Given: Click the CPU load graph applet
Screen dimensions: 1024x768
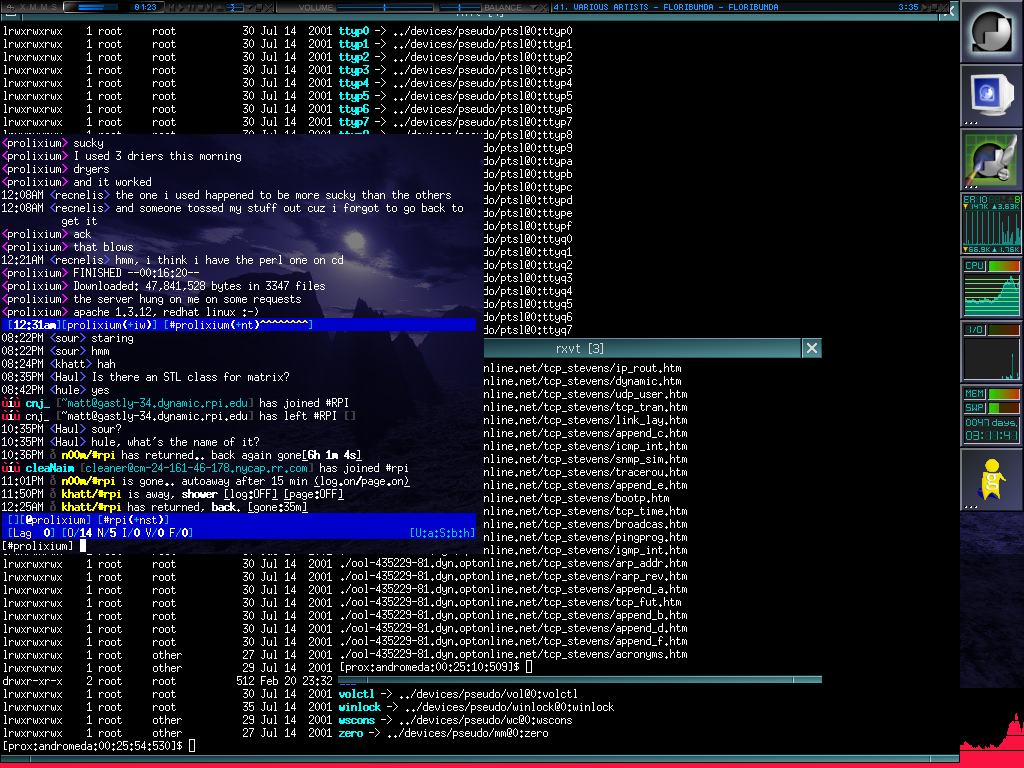Looking at the screenshot, I should (992, 295).
